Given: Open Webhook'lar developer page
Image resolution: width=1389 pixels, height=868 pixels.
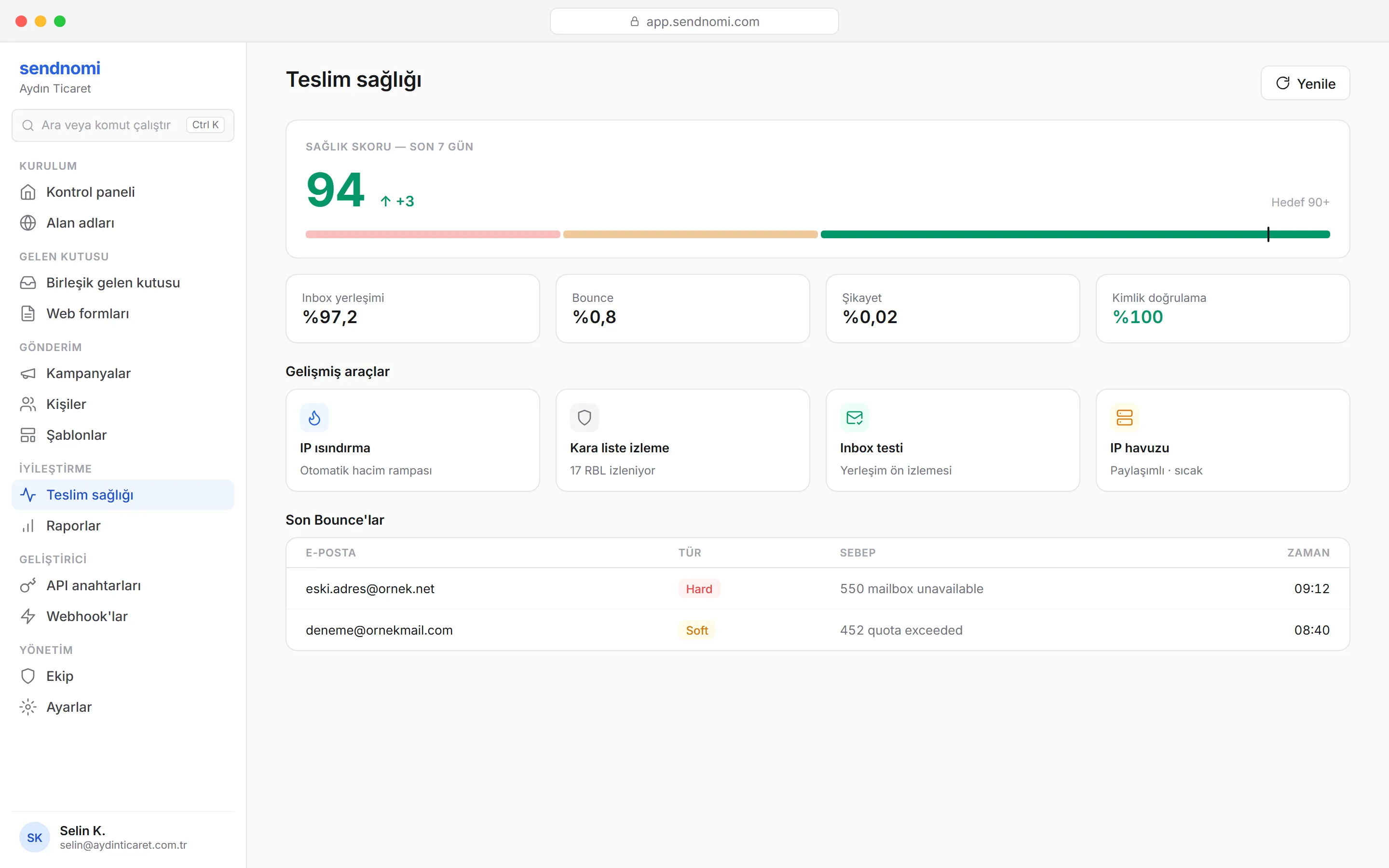Looking at the screenshot, I should [123, 617].
